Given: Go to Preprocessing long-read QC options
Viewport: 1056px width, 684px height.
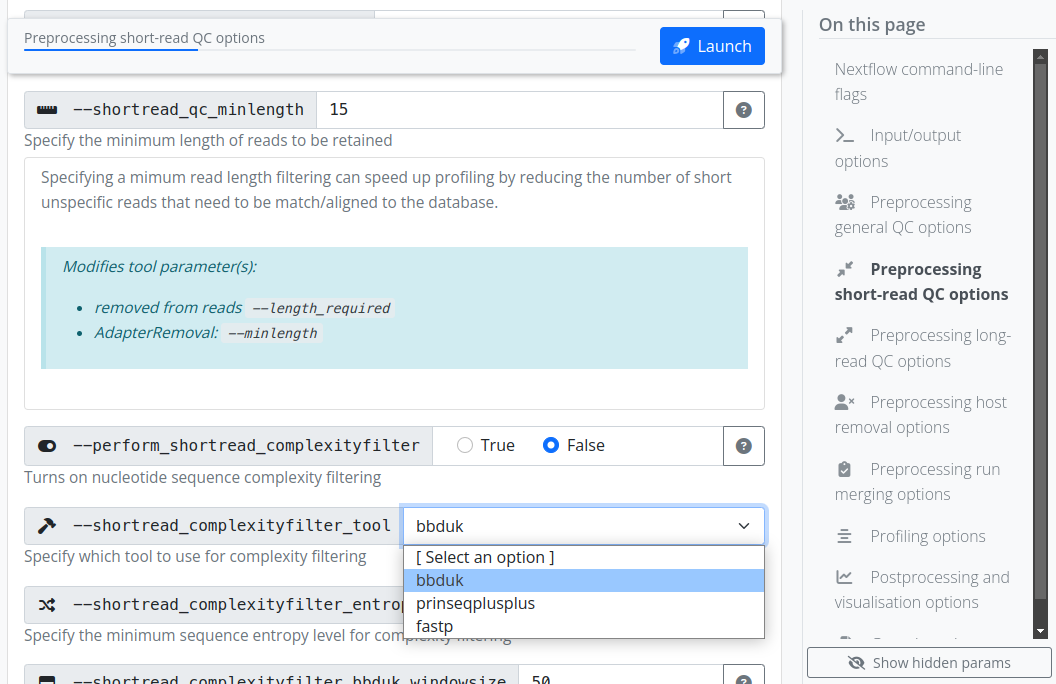Looking at the screenshot, I should [920, 348].
